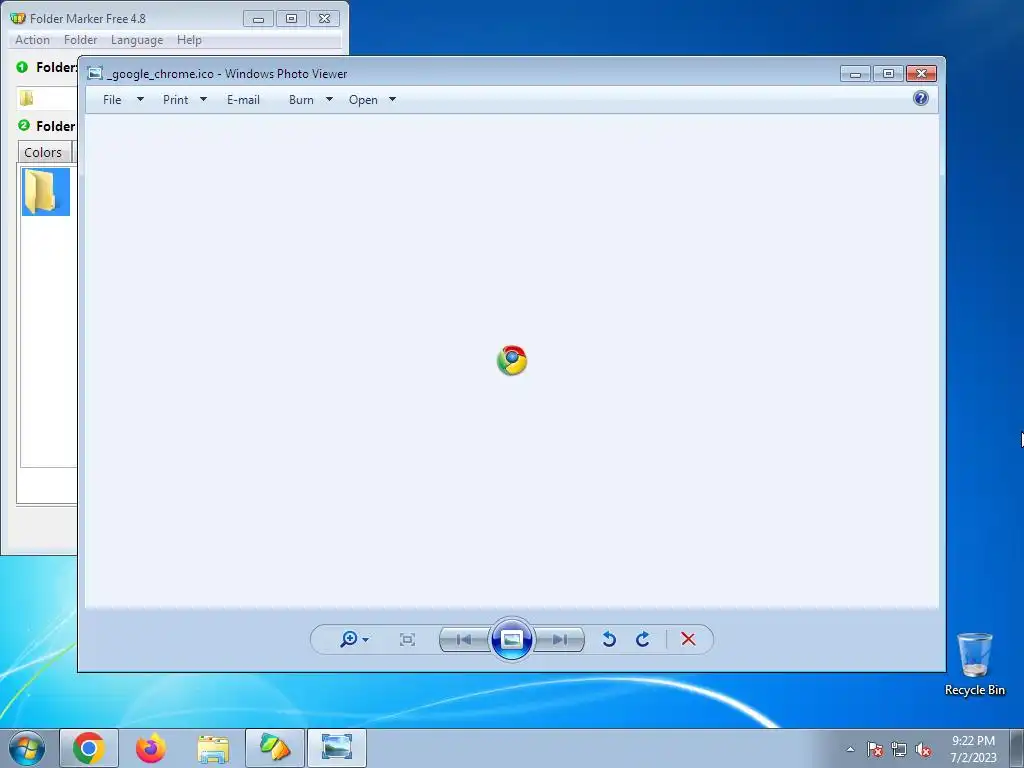Select the Colors tab in Folder Marker

pos(43,152)
